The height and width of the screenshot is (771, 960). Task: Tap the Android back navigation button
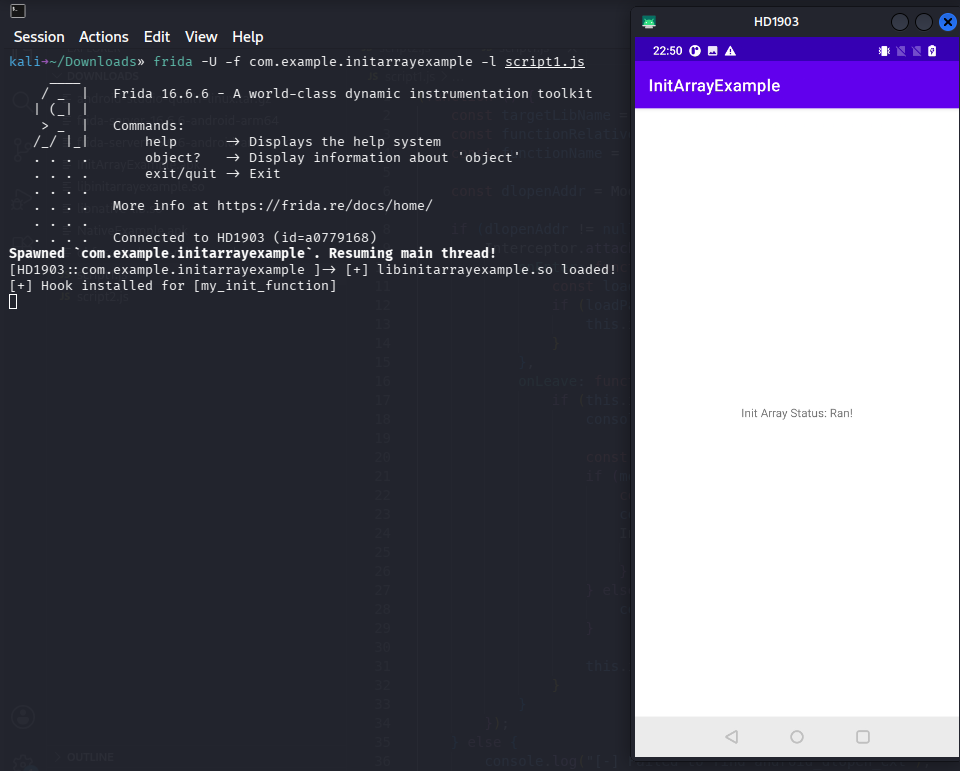[732, 737]
